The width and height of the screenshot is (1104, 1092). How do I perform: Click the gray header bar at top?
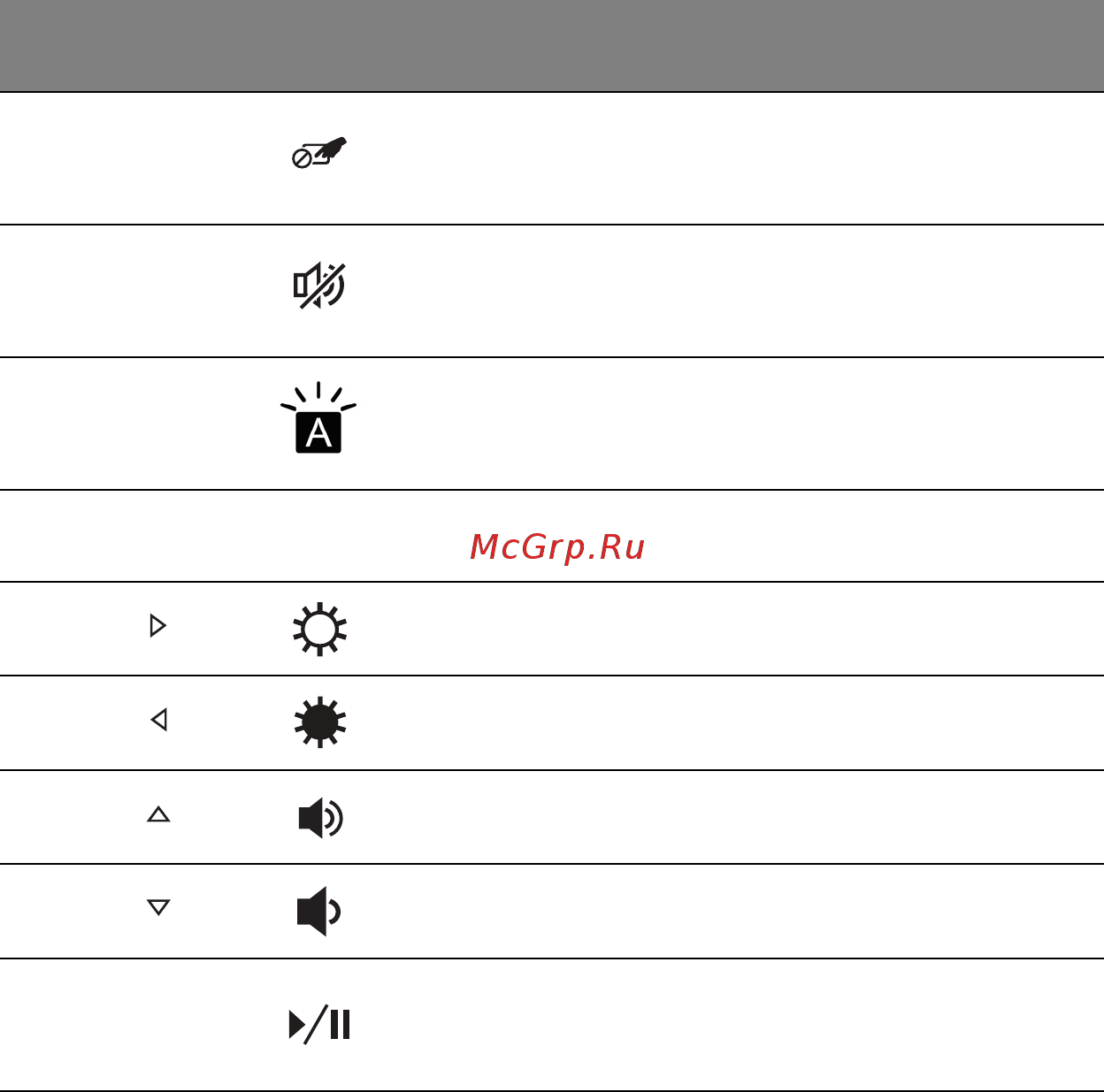(552, 46)
